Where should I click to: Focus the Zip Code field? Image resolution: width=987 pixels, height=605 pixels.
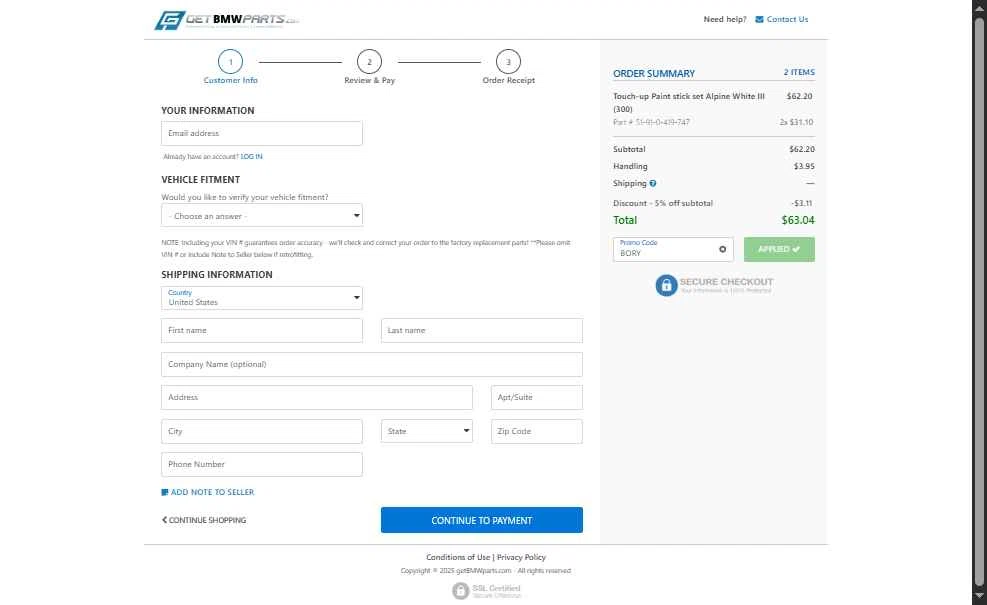pyautogui.click(x=536, y=431)
